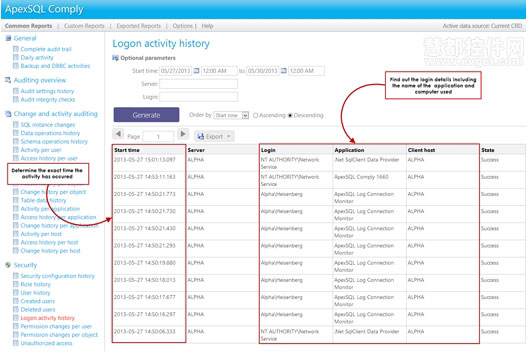532x360 pixels.
Task: Click icon beside Daily activity report
Action: click(16, 57)
